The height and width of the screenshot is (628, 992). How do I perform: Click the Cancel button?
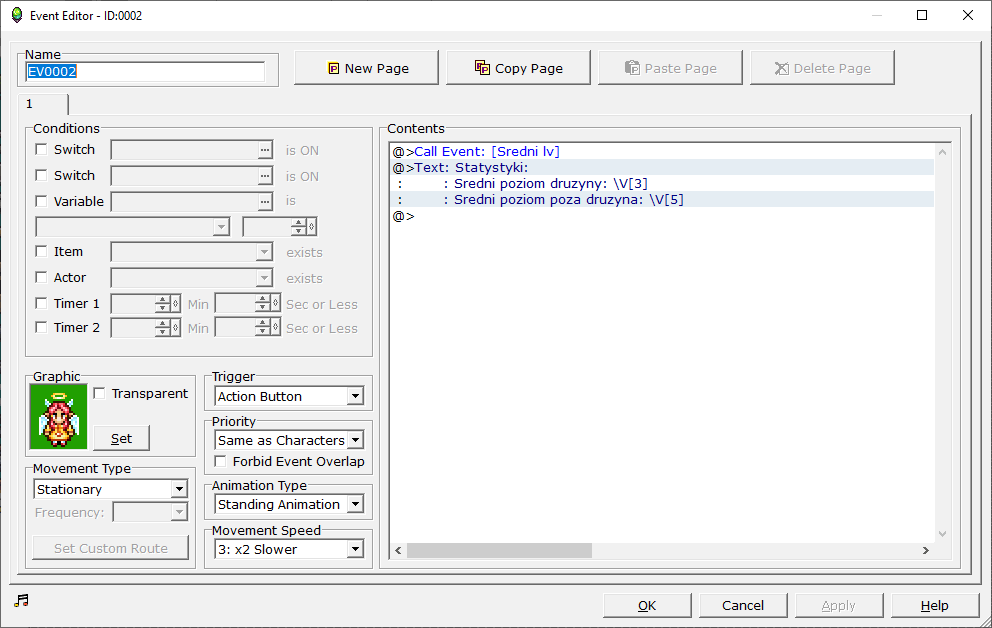[743, 605]
